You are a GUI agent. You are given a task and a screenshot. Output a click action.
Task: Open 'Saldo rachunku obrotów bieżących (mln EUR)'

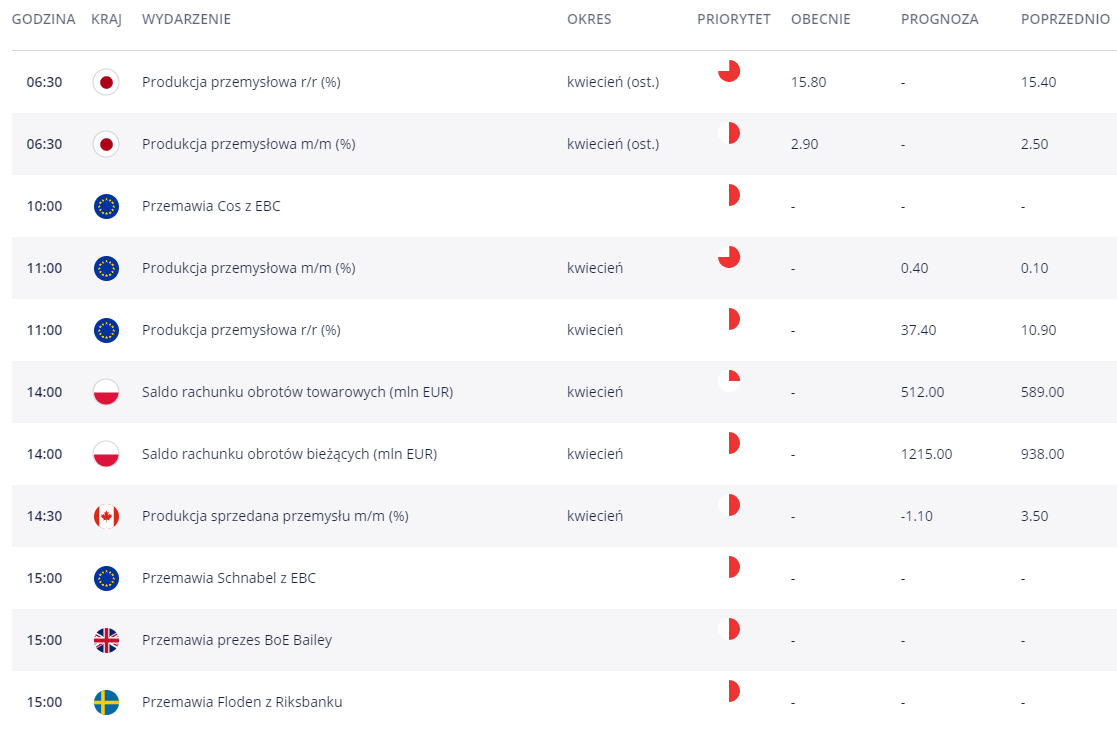pyautogui.click(x=290, y=454)
